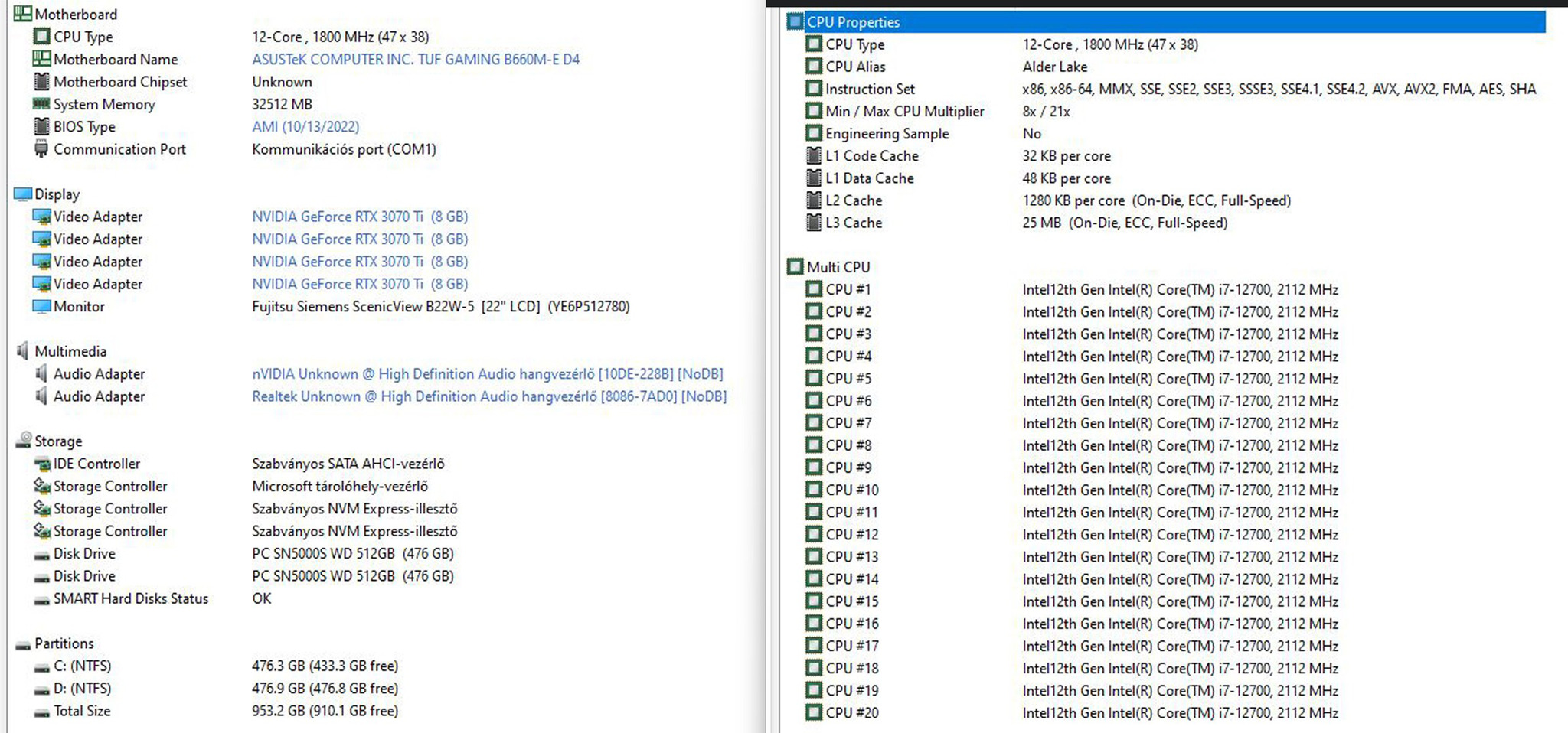1568x733 pixels.
Task: Click the D: (NTFS) drive icon
Action: click(x=41, y=689)
